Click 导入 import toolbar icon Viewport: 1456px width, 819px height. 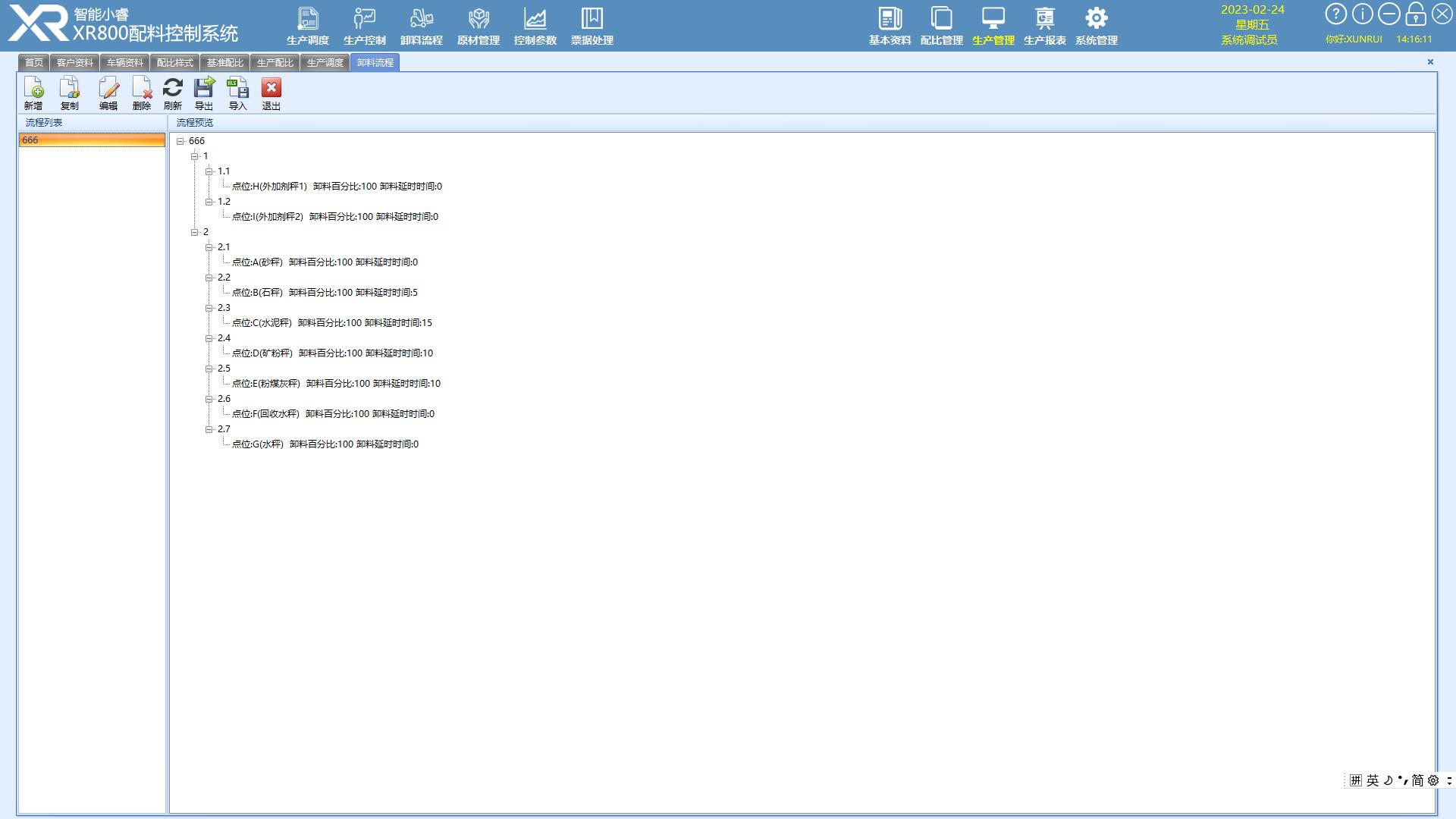pyautogui.click(x=238, y=94)
